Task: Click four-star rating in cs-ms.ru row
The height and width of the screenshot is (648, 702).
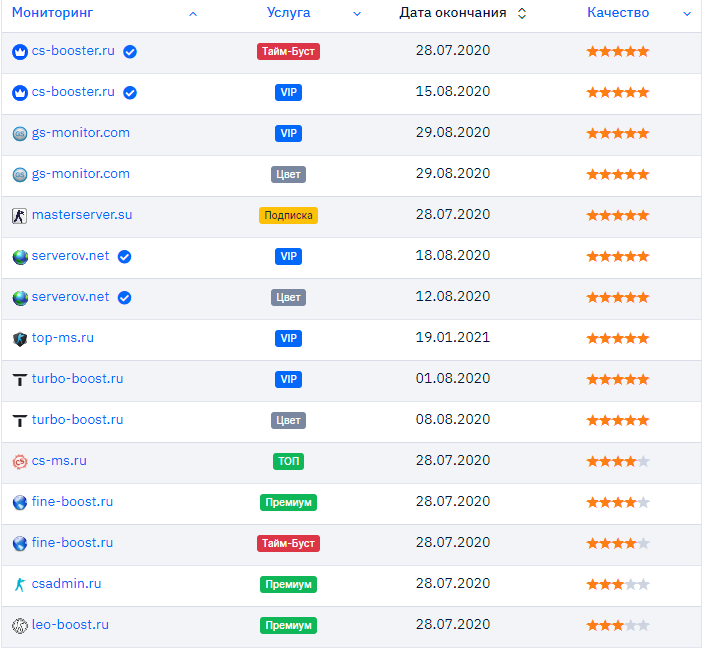Action: pos(618,461)
